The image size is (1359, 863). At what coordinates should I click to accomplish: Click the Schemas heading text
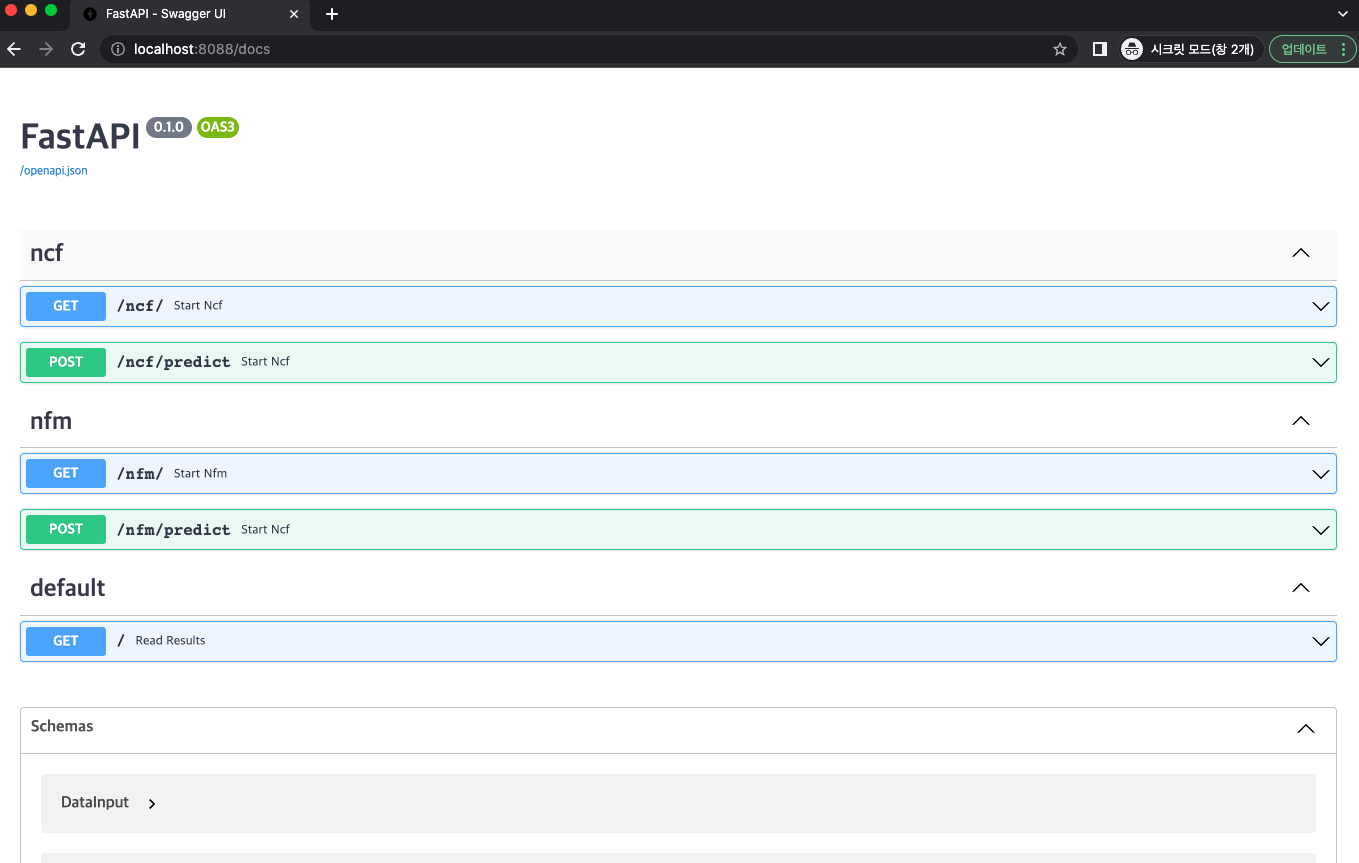pos(62,727)
